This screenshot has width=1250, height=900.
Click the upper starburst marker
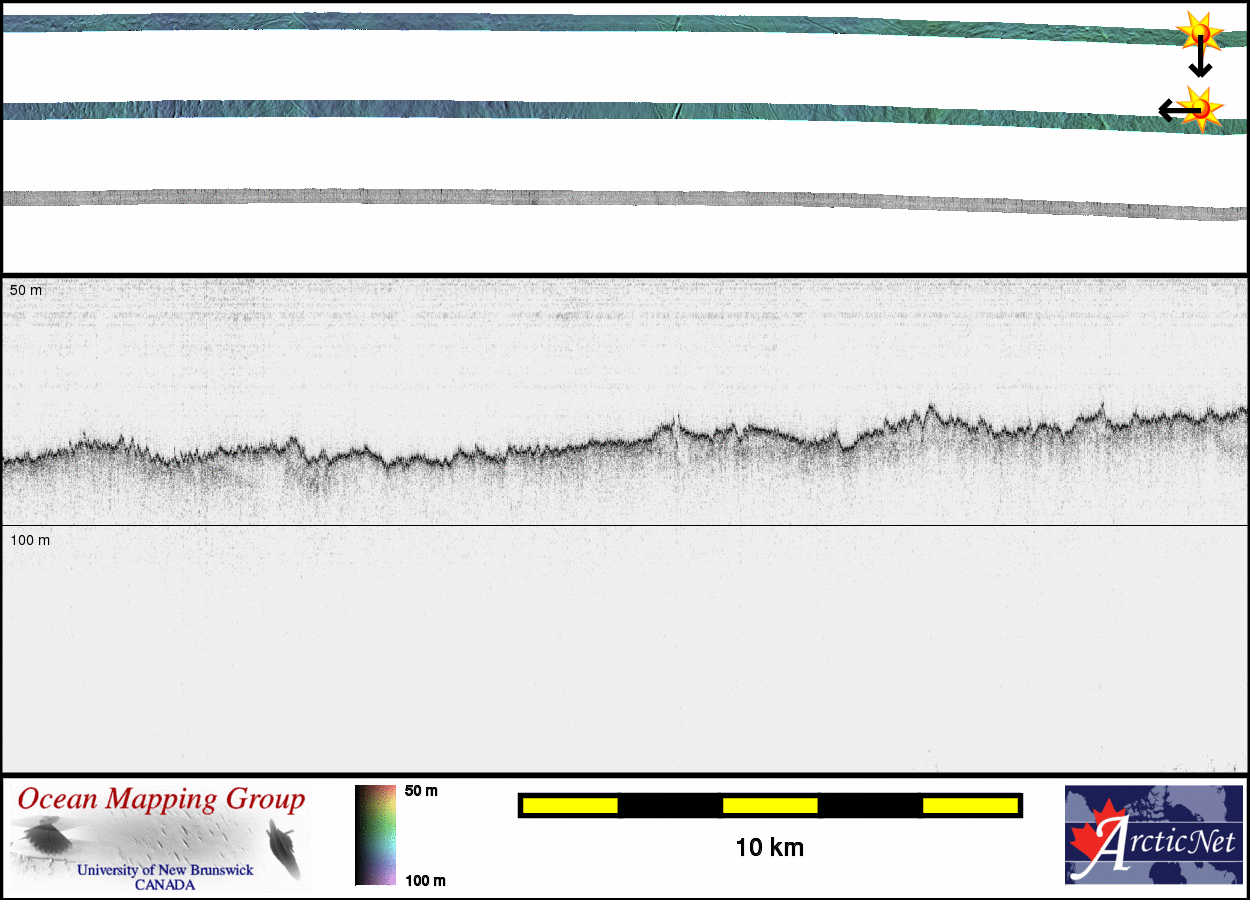(1200, 33)
